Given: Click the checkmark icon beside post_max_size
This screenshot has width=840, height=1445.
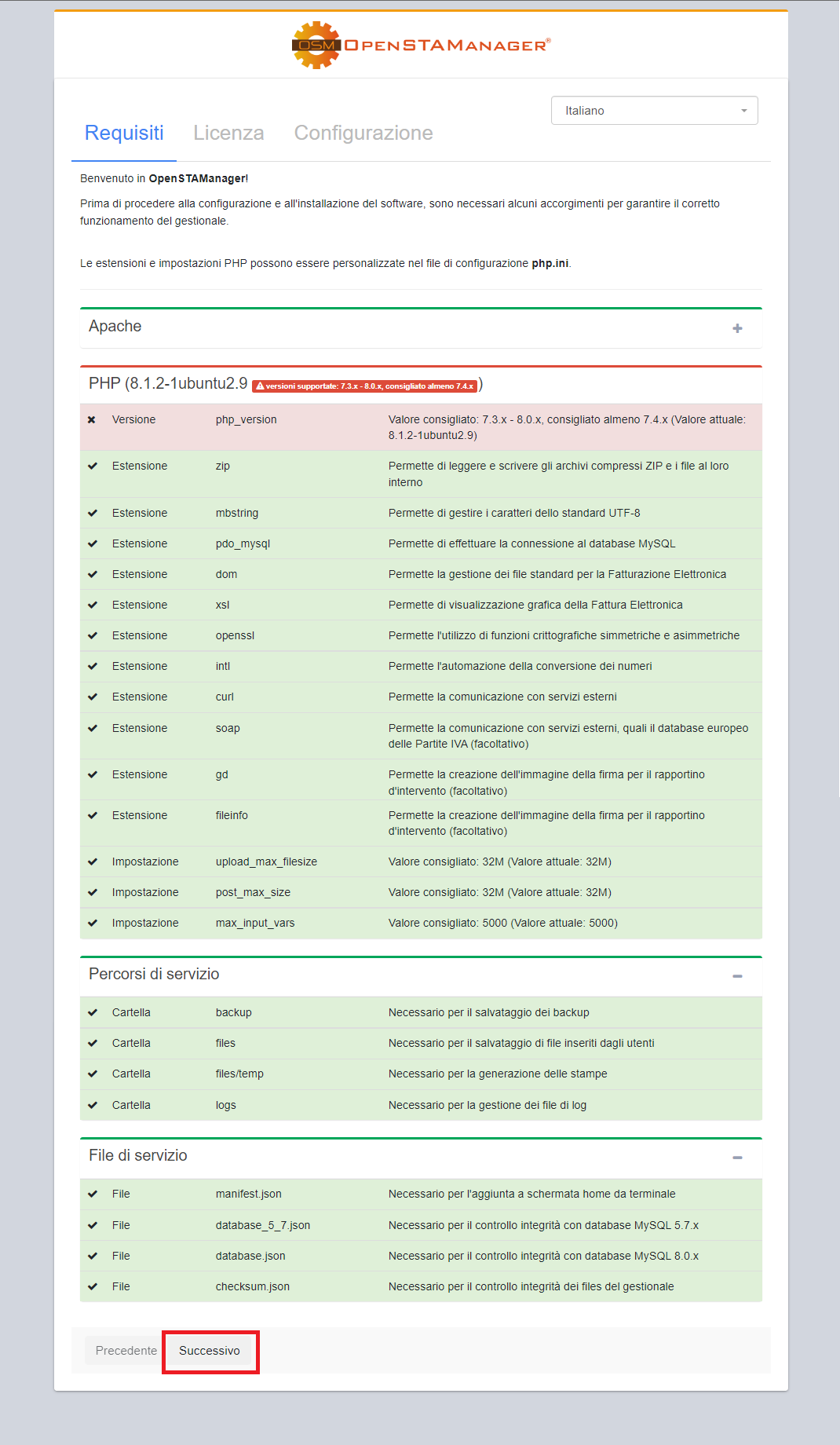Looking at the screenshot, I should point(93,893).
